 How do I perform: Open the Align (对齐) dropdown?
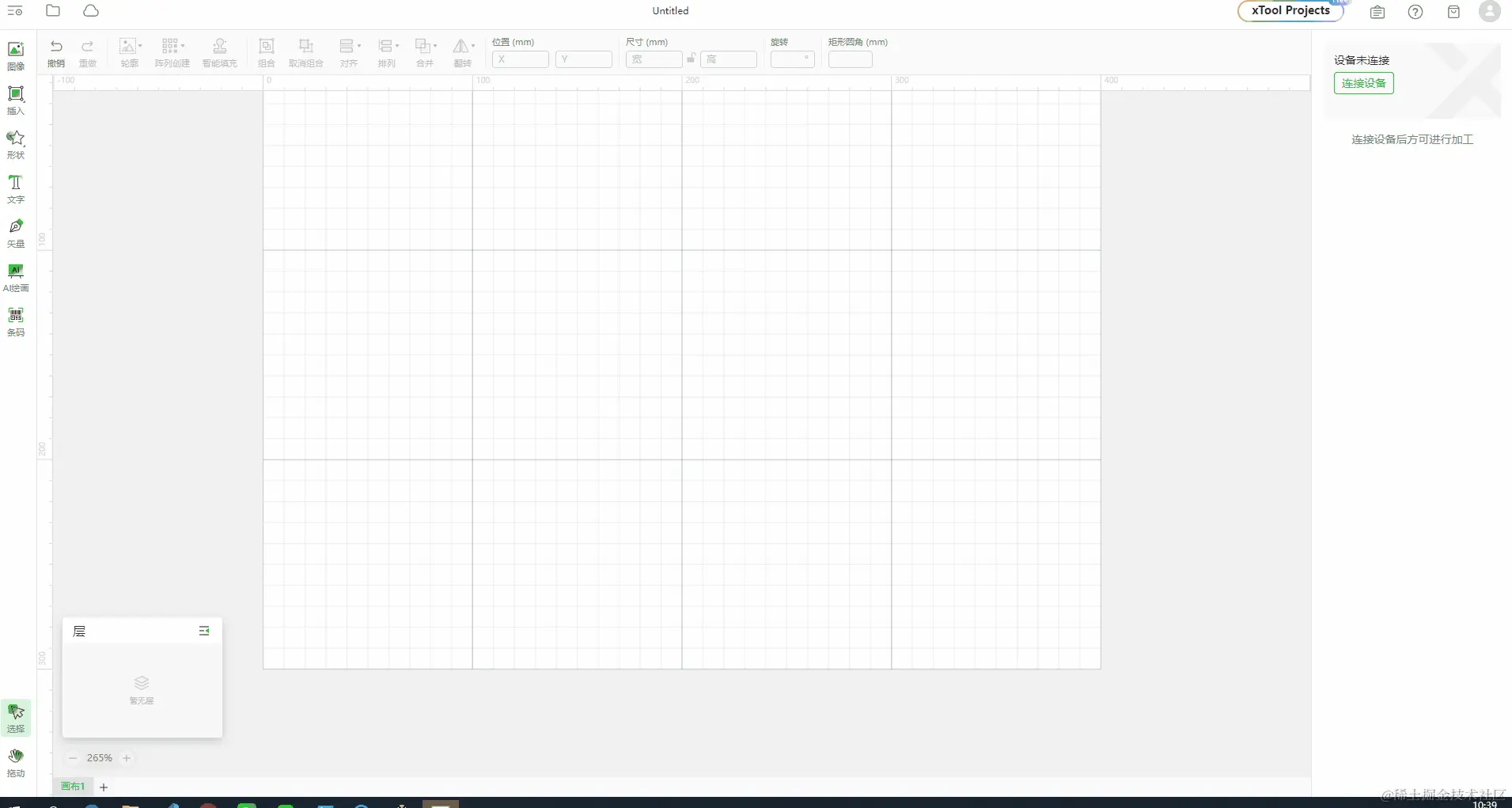tap(349, 52)
